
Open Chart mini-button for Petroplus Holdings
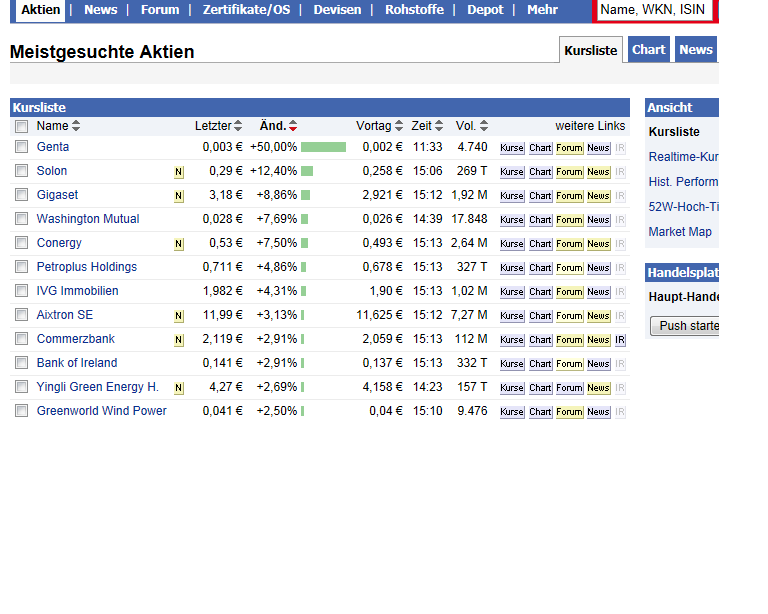[540, 268]
